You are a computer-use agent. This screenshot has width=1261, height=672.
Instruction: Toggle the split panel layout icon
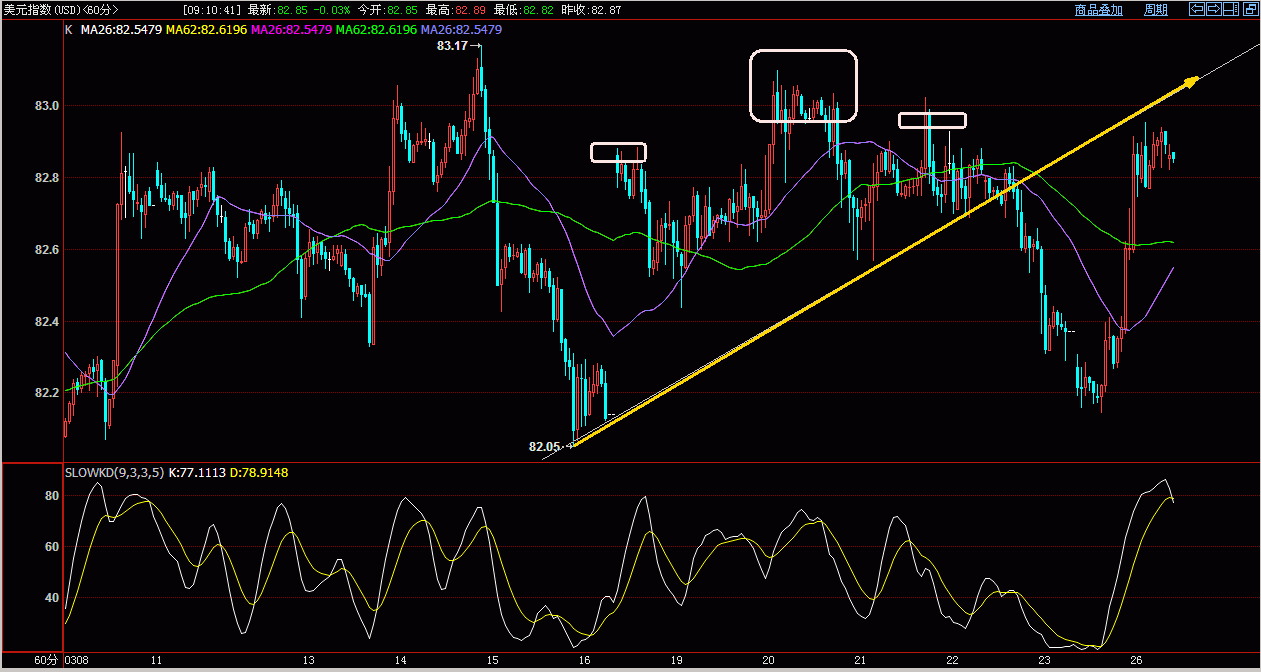click(1230, 9)
